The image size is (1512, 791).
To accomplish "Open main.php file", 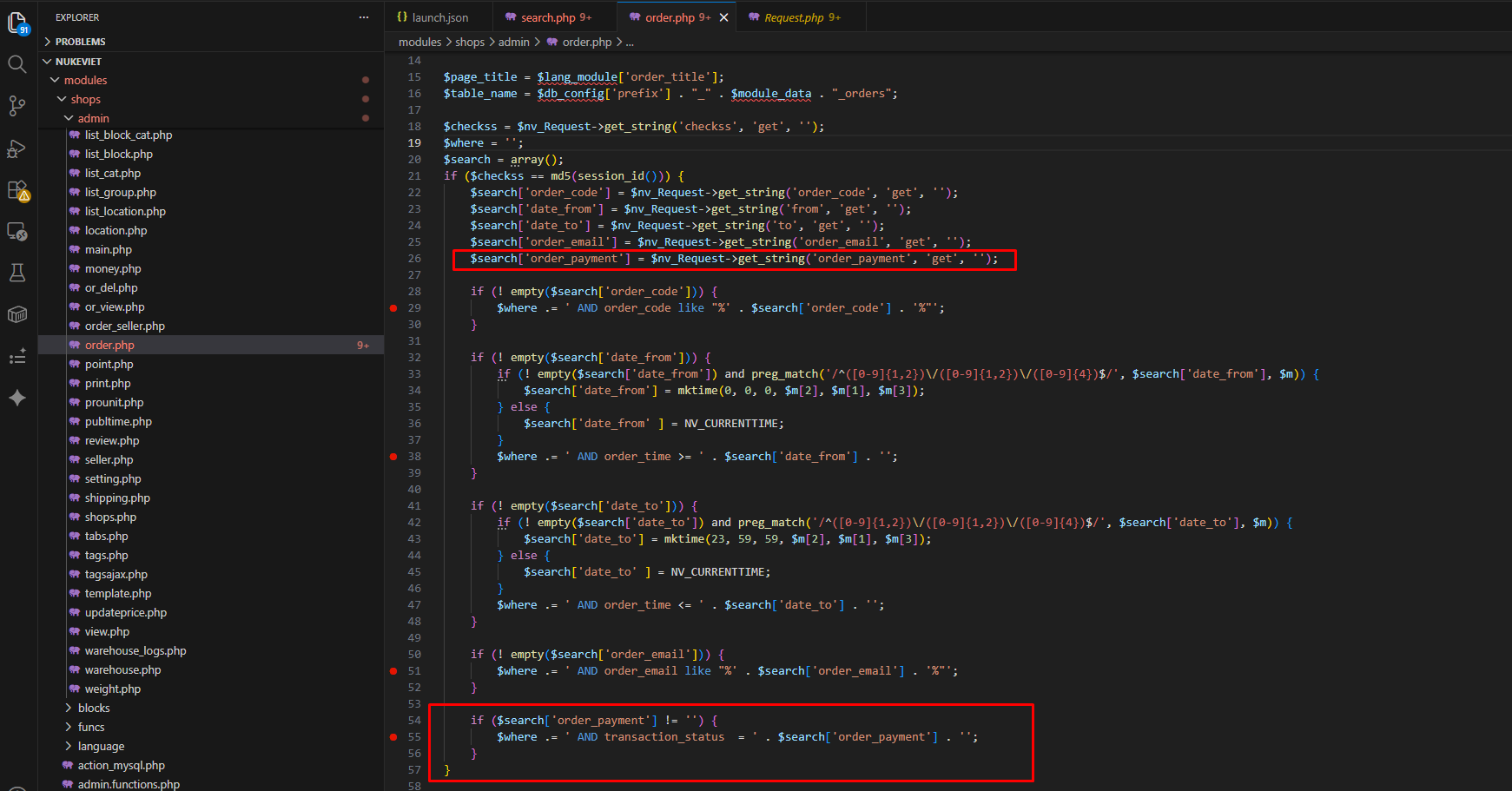I will coord(109,250).
